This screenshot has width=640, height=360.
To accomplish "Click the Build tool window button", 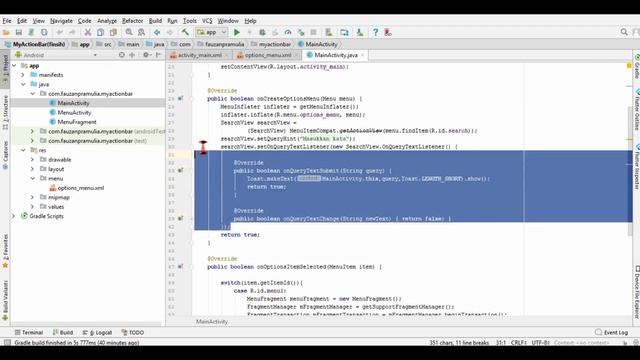I will (x=63, y=333).
